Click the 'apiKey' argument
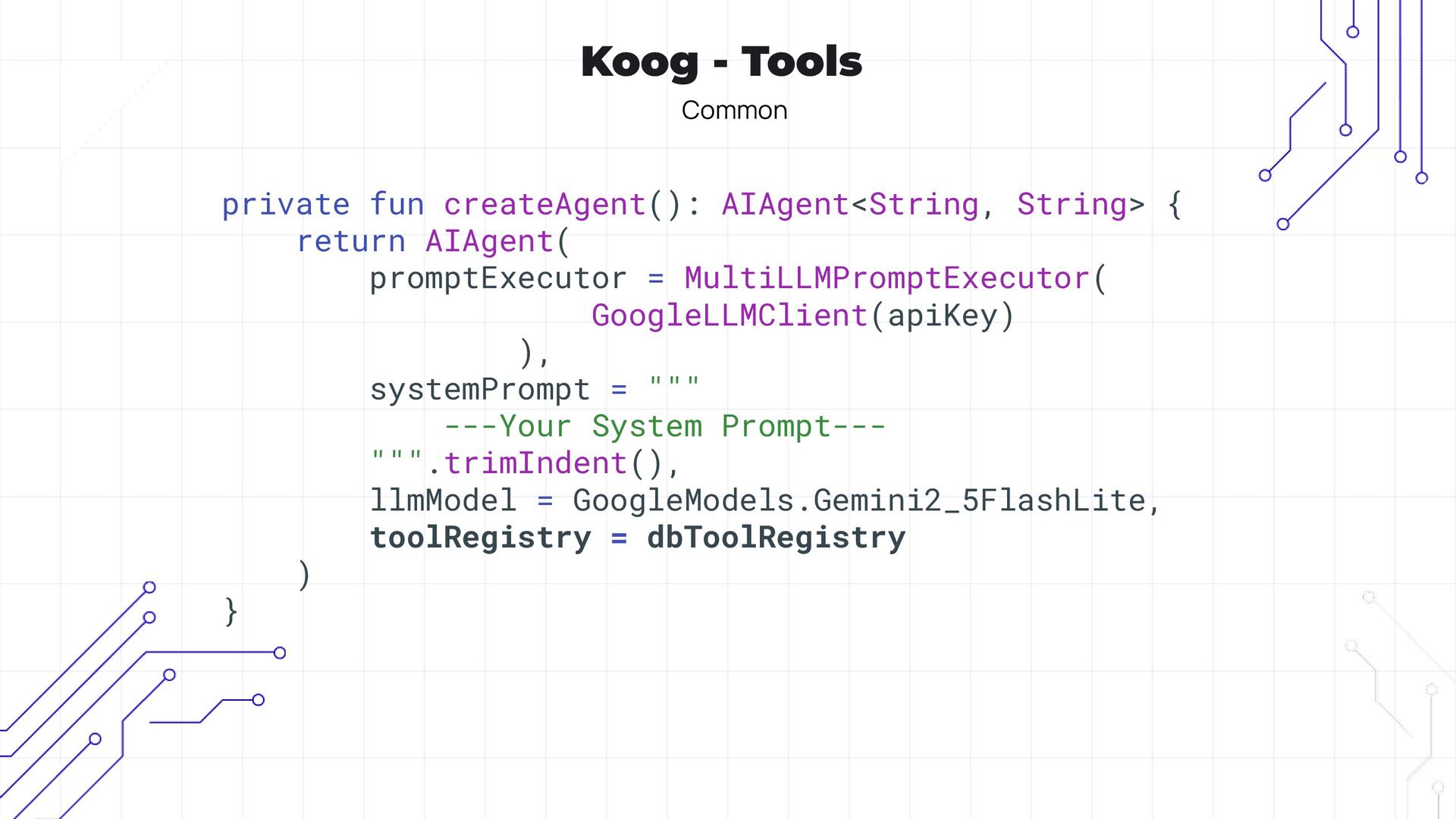1456x819 pixels. tap(942, 315)
